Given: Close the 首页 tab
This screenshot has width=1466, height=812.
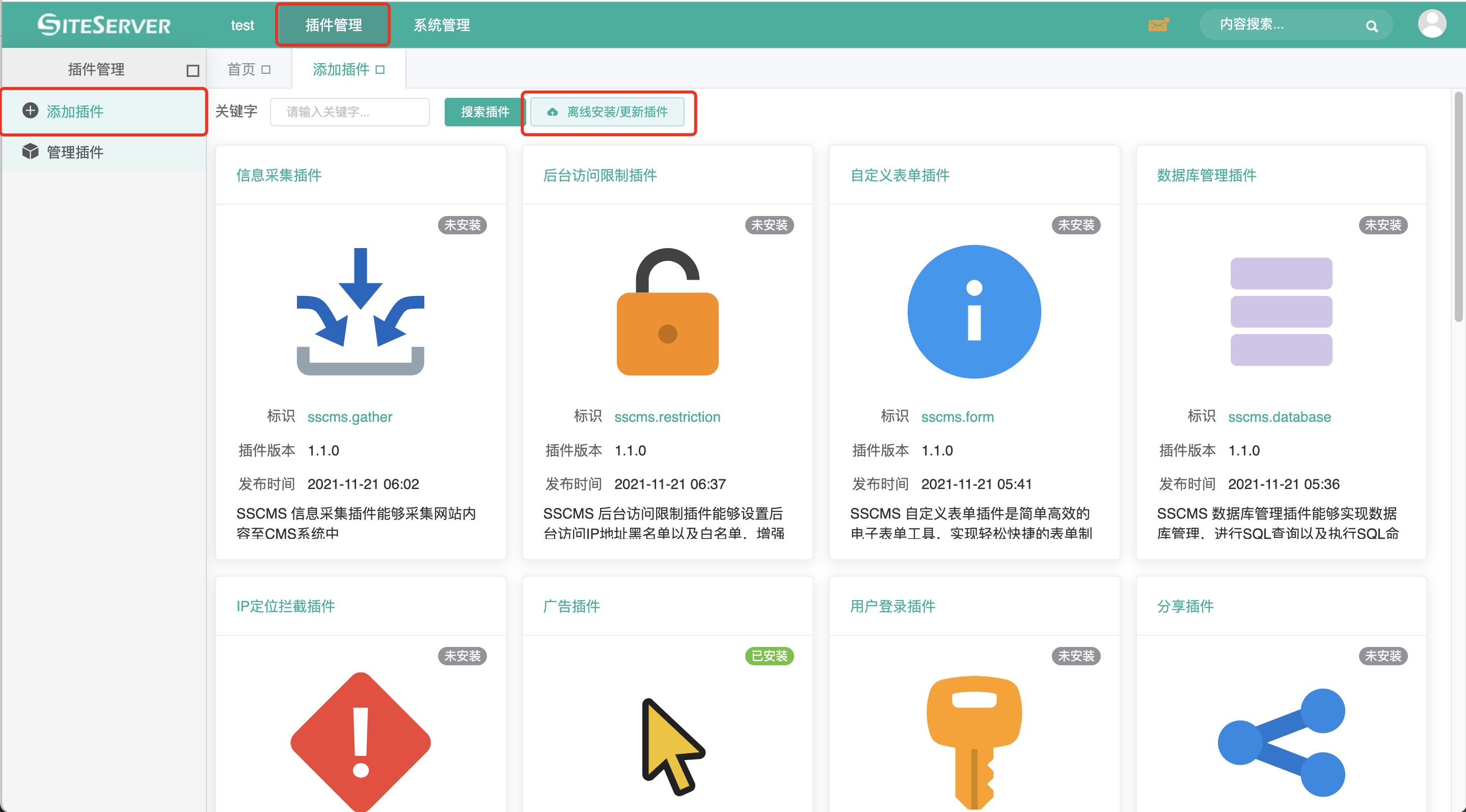Looking at the screenshot, I should coord(266,68).
